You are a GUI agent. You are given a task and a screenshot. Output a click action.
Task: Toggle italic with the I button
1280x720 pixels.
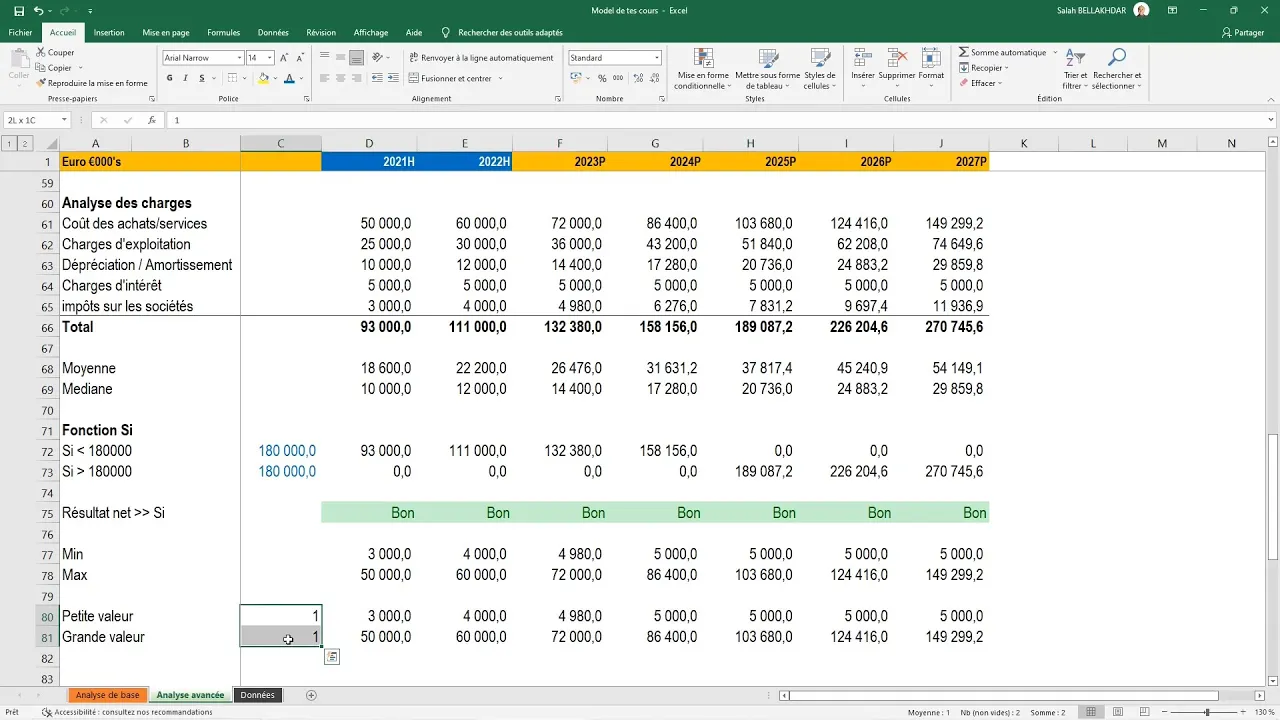pyautogui.click(x=186, y=78)
